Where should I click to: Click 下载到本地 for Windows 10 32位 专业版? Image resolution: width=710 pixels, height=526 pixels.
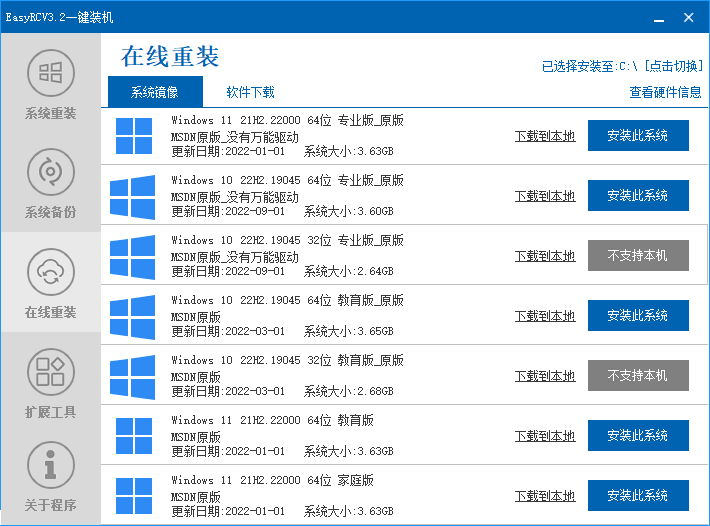coord(545,256)
